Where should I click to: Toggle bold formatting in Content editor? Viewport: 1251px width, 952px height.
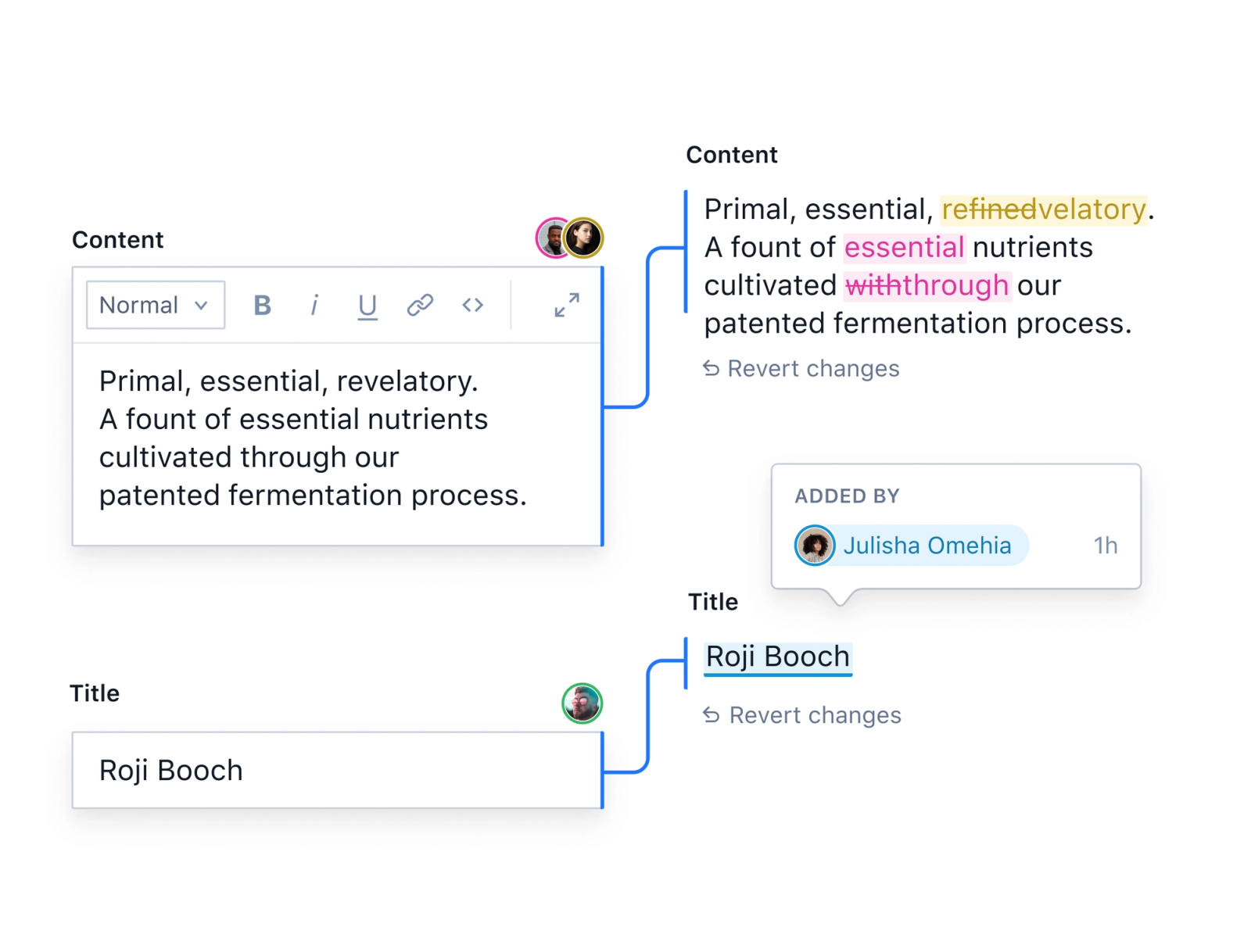click(x=263, y=305)
